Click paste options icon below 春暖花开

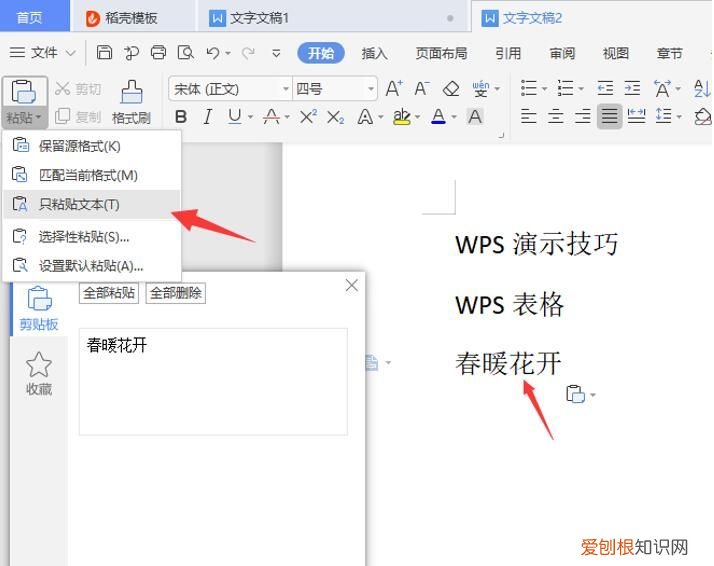pyautogui.click(x=576, y=394)
